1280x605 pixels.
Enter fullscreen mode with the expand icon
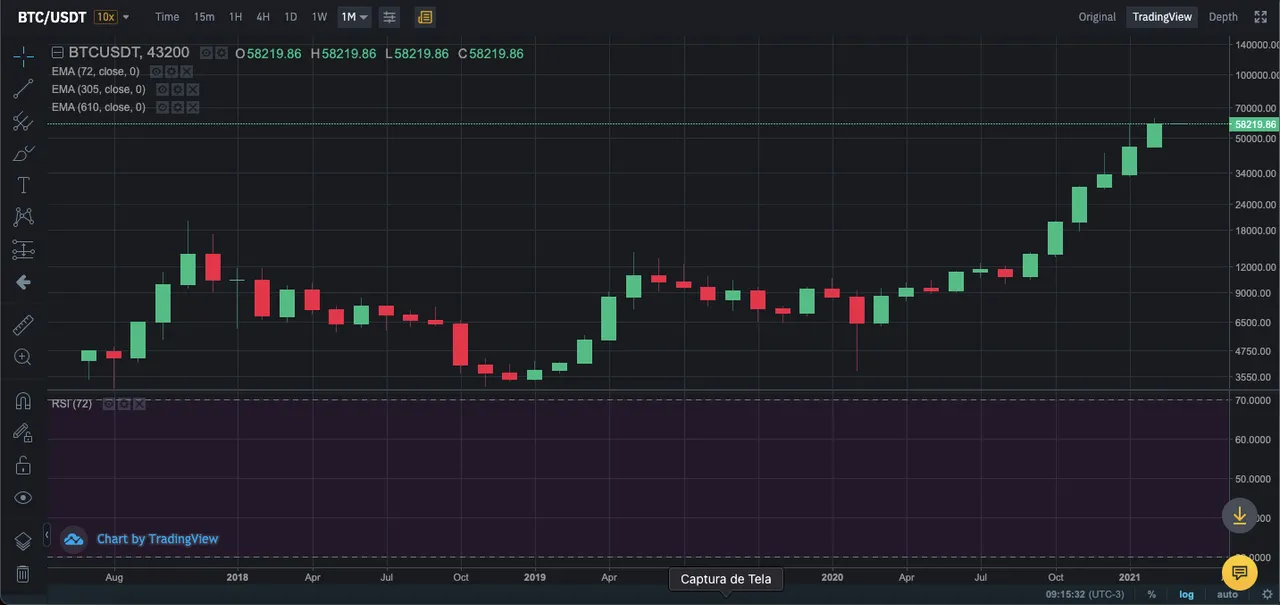(x=1260, y=17)
